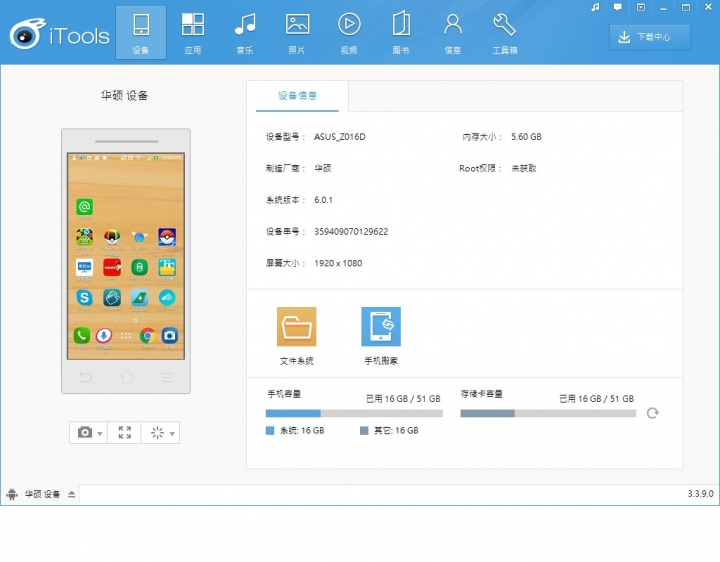Click the version number 3.3.9.0
This screenshot has height=562, width=720.
pos(700,494)
